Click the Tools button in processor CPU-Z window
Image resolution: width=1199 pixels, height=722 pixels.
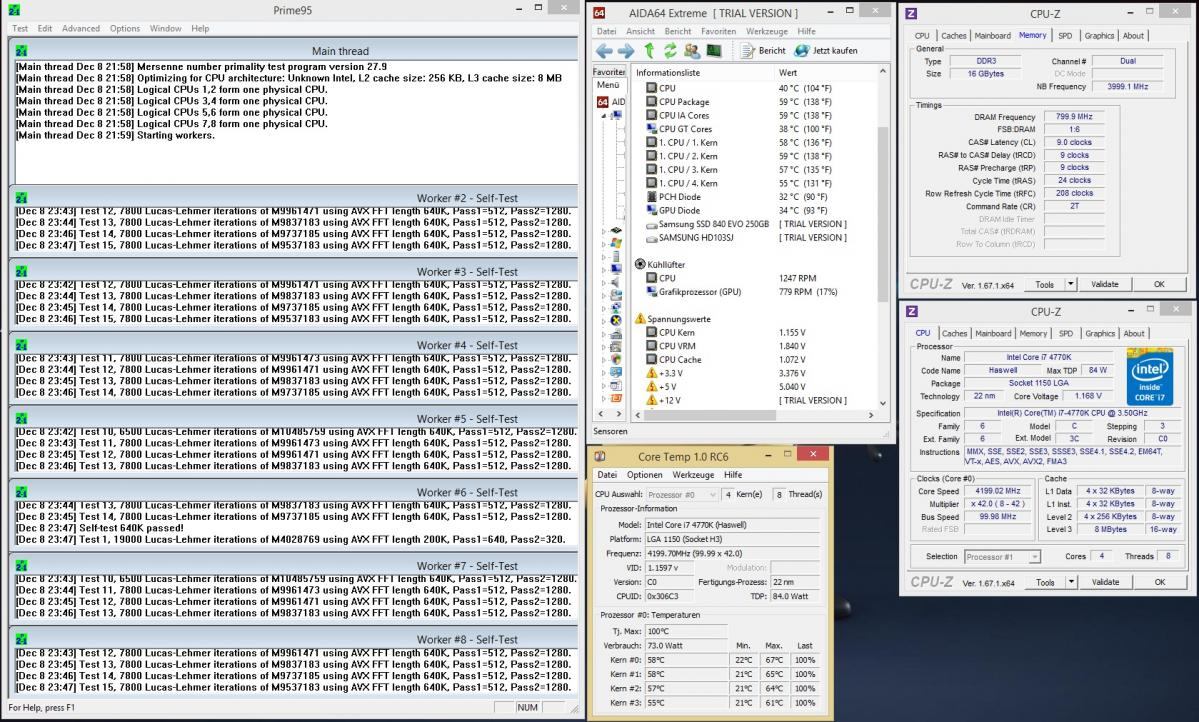point(1045,582)
